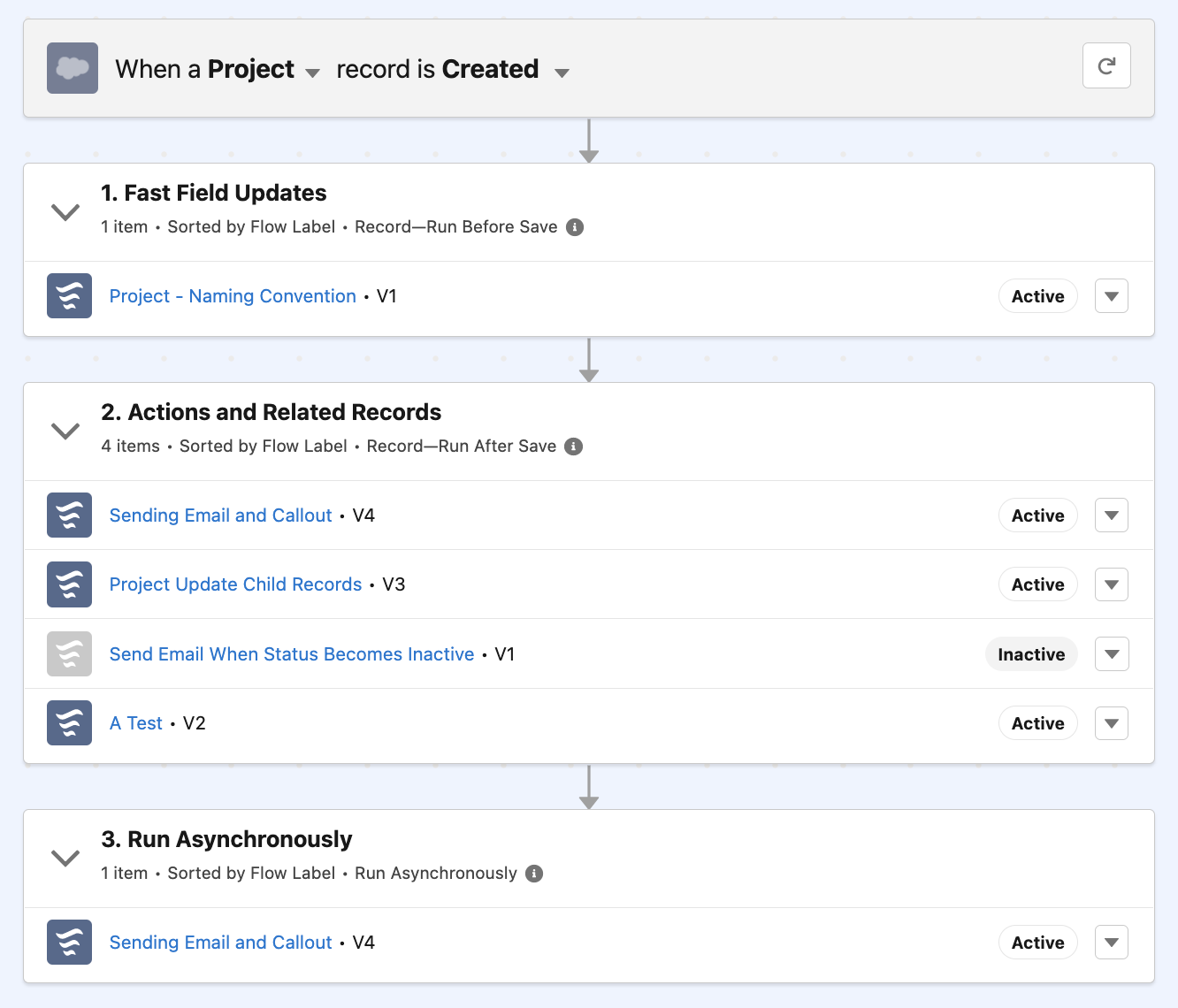The image size is (1178, 1008).
Task: Open the Created trigger type dropdown
Action: (562, 73)
